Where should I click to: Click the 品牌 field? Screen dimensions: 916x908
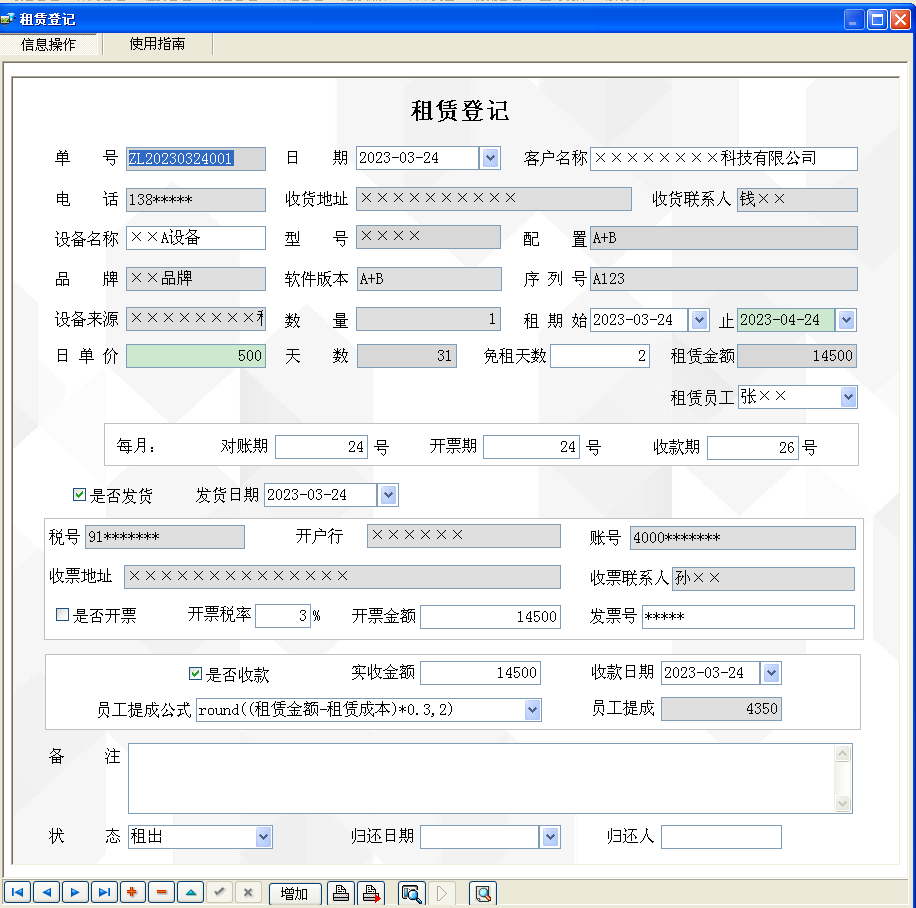click(x=196, y=279)
